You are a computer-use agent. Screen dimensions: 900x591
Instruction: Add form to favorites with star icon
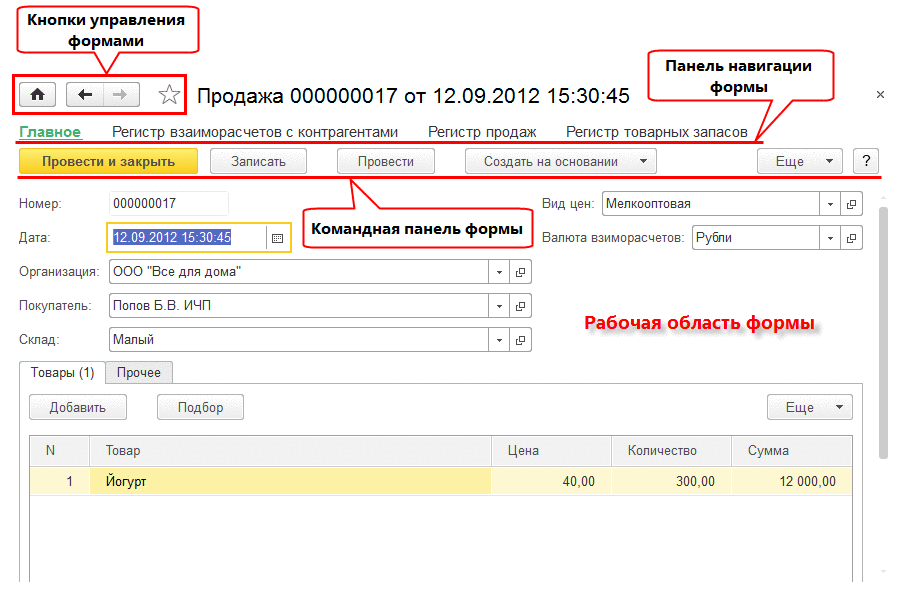click(x=169, y=95)
